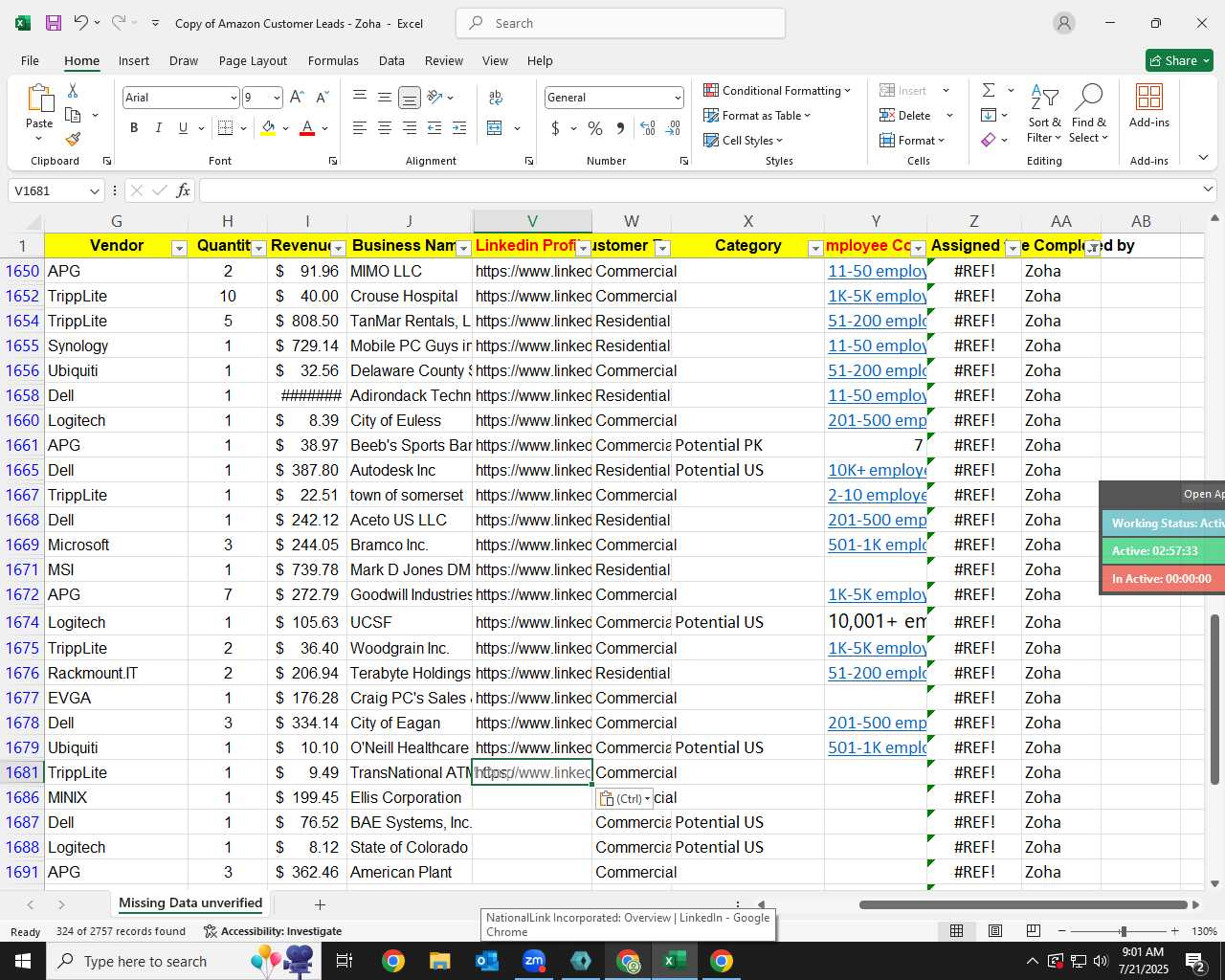Toggle Center horizontal alignment
This screenshot has height=980, width=1225.
coord(385,128)
